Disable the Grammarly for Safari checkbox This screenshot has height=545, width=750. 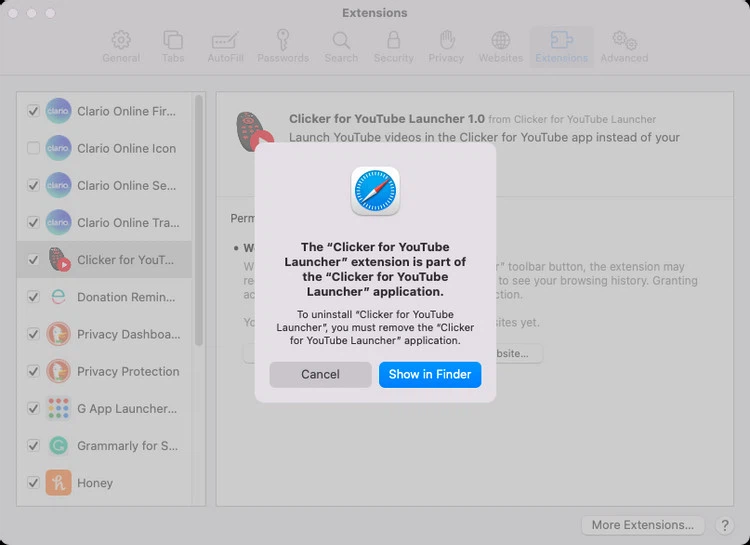pyautogui.click(x=34, y=445)
